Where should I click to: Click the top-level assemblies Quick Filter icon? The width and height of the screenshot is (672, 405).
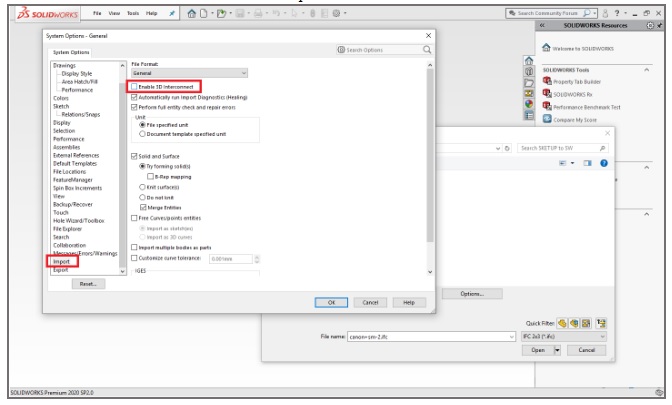point(601,323)
